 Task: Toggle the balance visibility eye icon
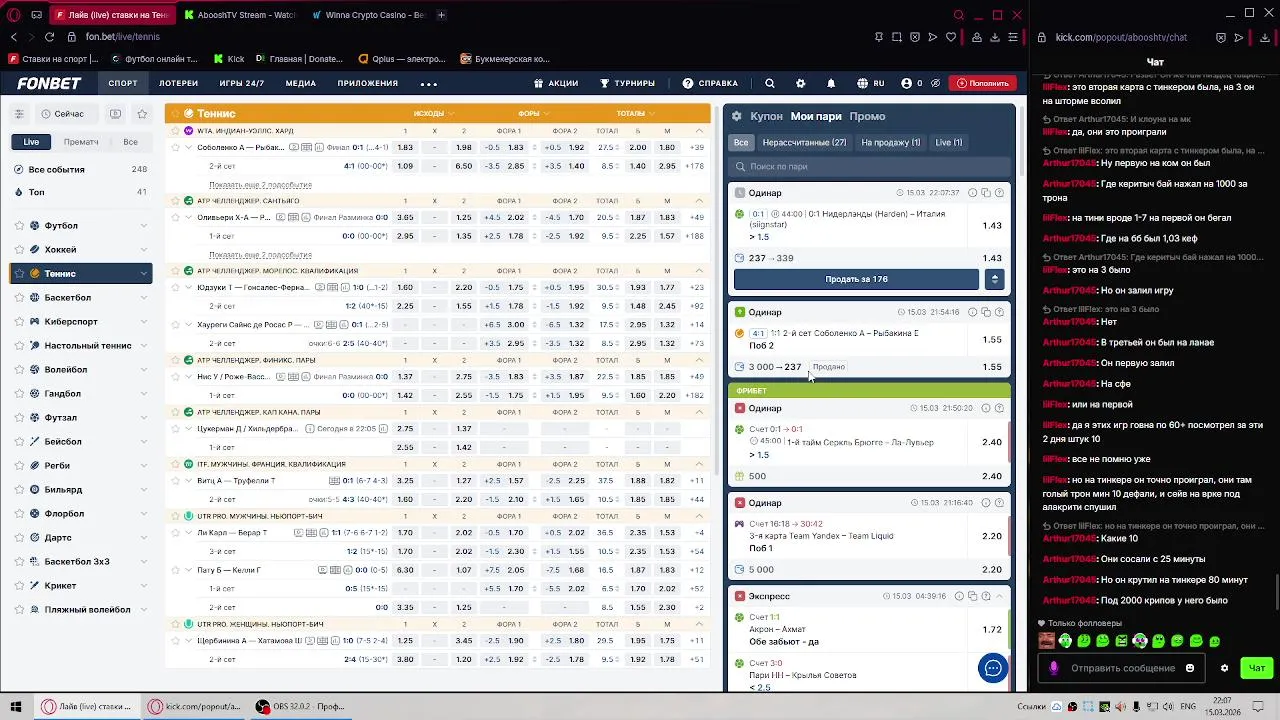[934, 83]
